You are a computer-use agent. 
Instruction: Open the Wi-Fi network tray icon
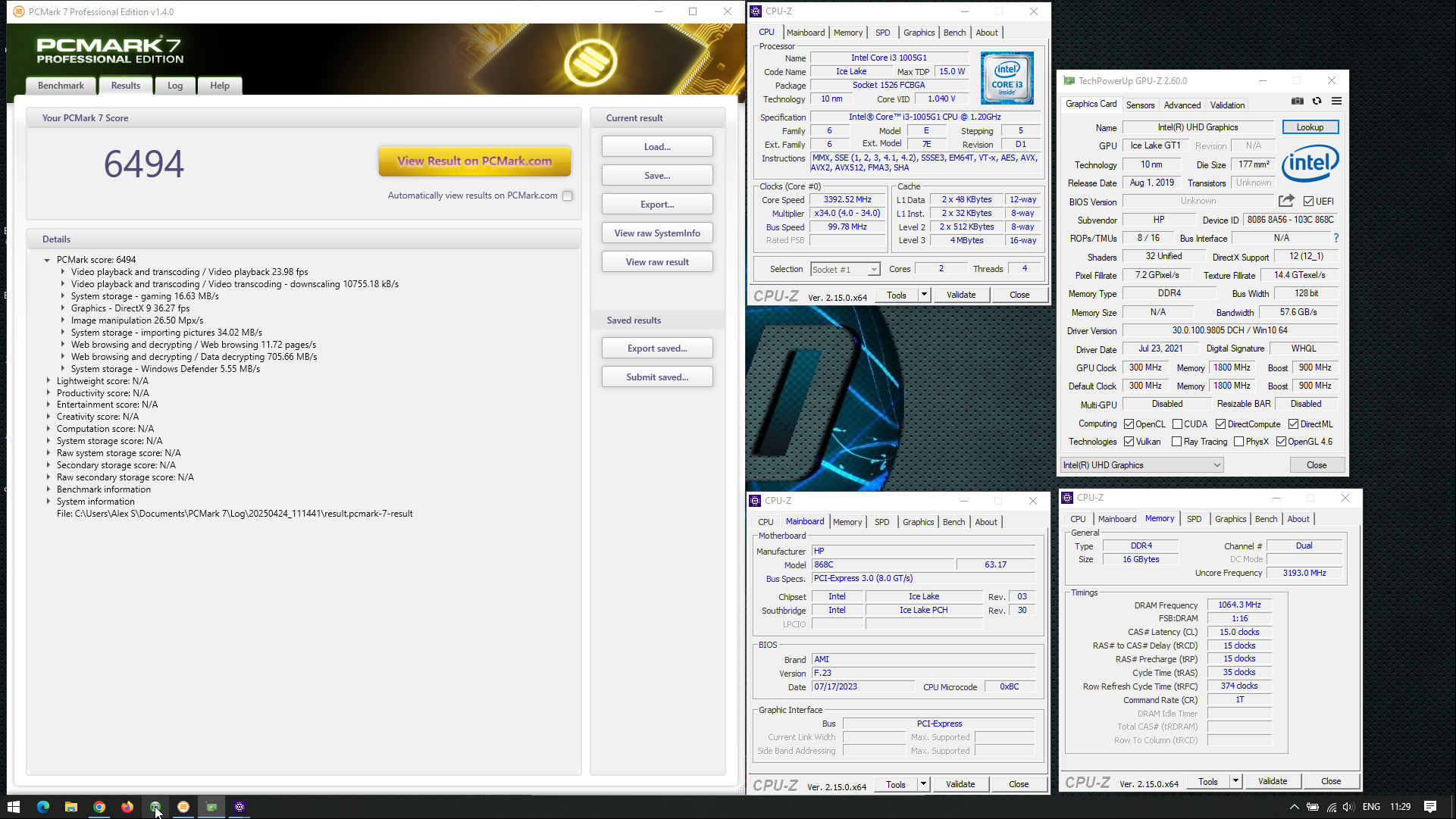pyautogui.click(x=1332, y=807)
